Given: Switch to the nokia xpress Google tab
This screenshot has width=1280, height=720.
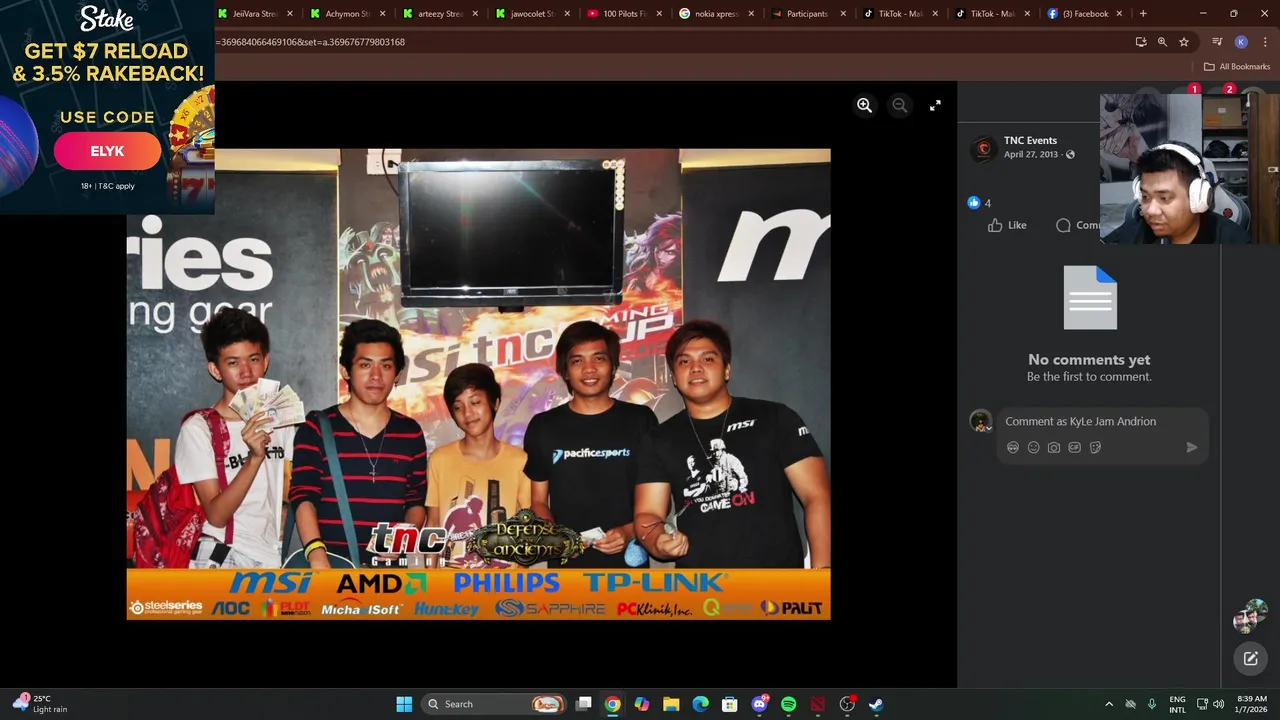Looking at the screenshot, I should pos(716,14).
